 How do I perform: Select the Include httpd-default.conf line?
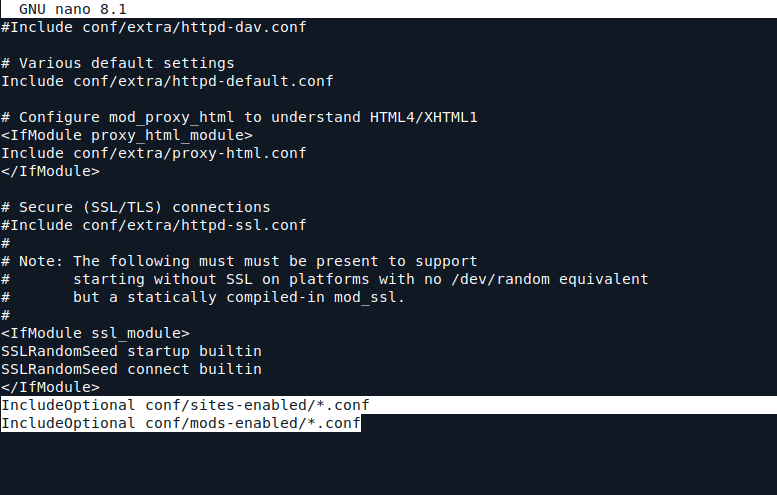[x=167, y=81]
